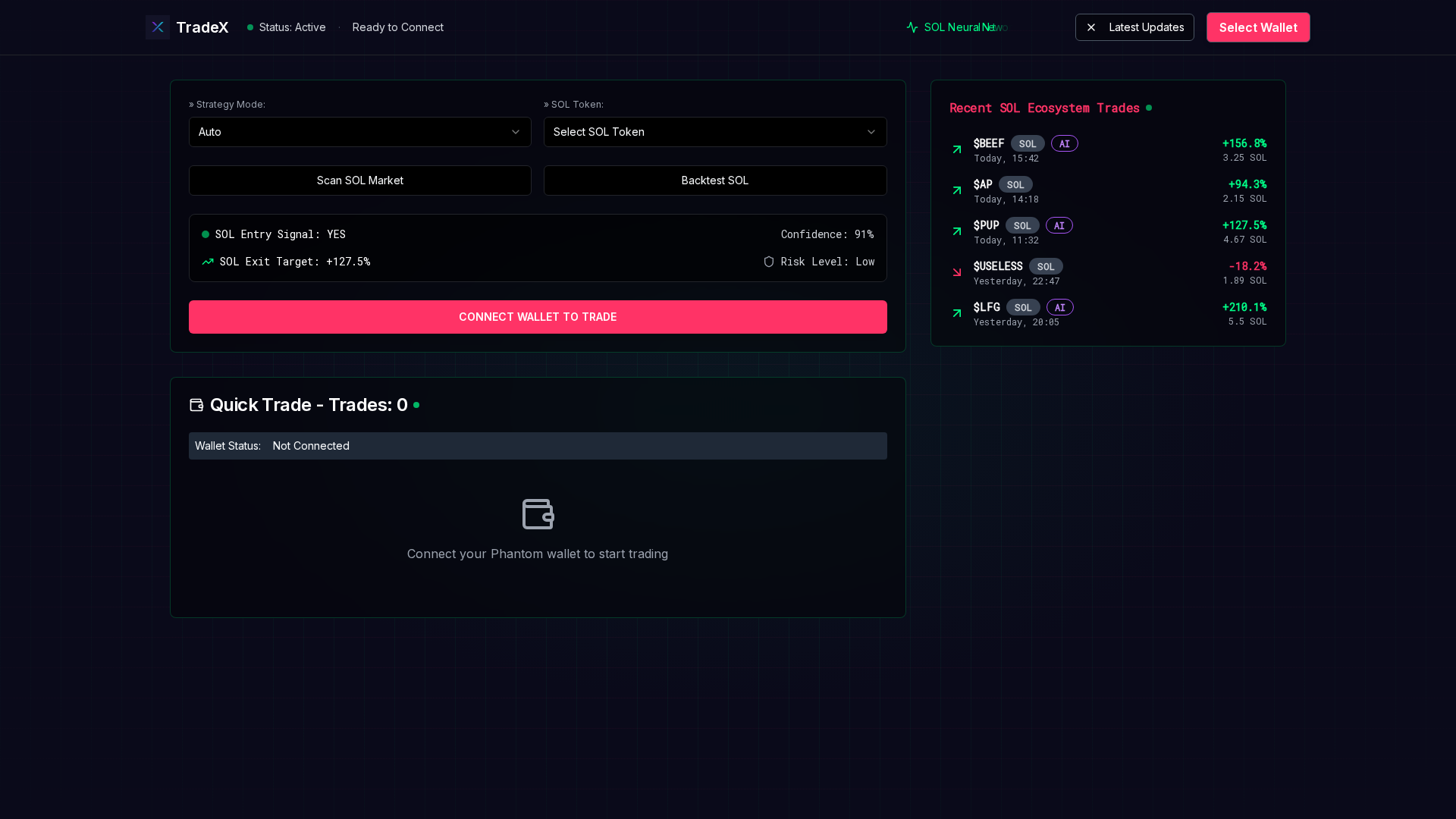
Task: Click the SOL badge on $LFG row
Action: click(x=1023, y=307)
